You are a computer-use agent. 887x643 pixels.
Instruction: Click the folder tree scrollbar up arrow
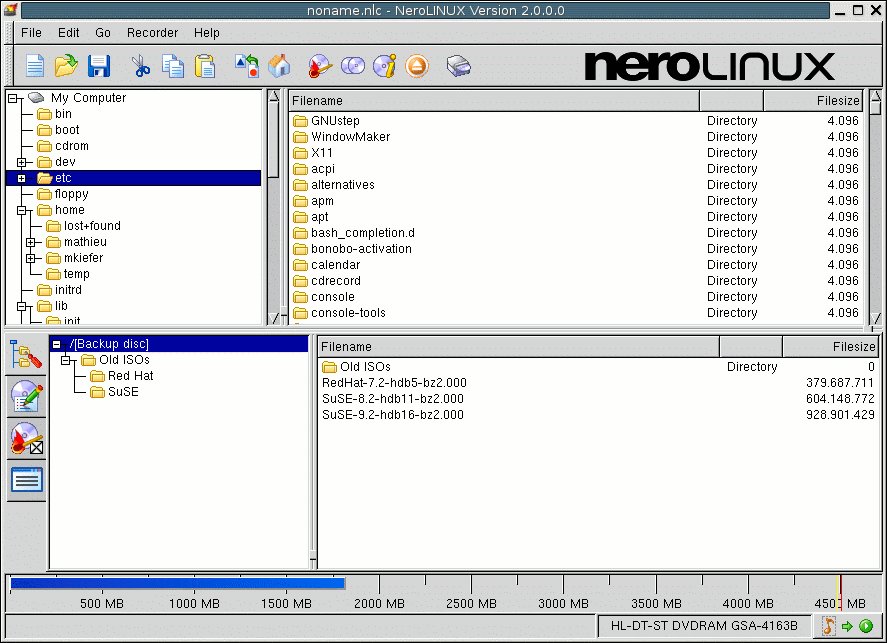click(274, 96)
